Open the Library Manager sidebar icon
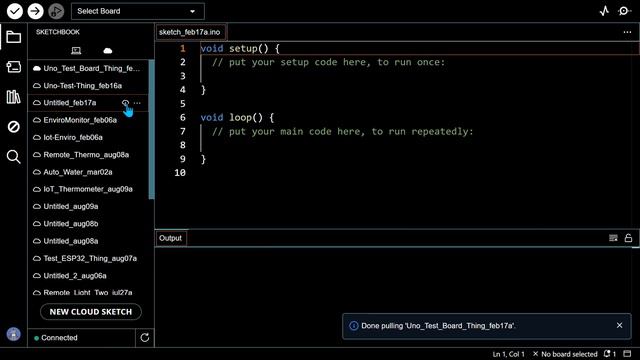The width and height of the screenshot is (640, 360). click(x=13, y=97)
